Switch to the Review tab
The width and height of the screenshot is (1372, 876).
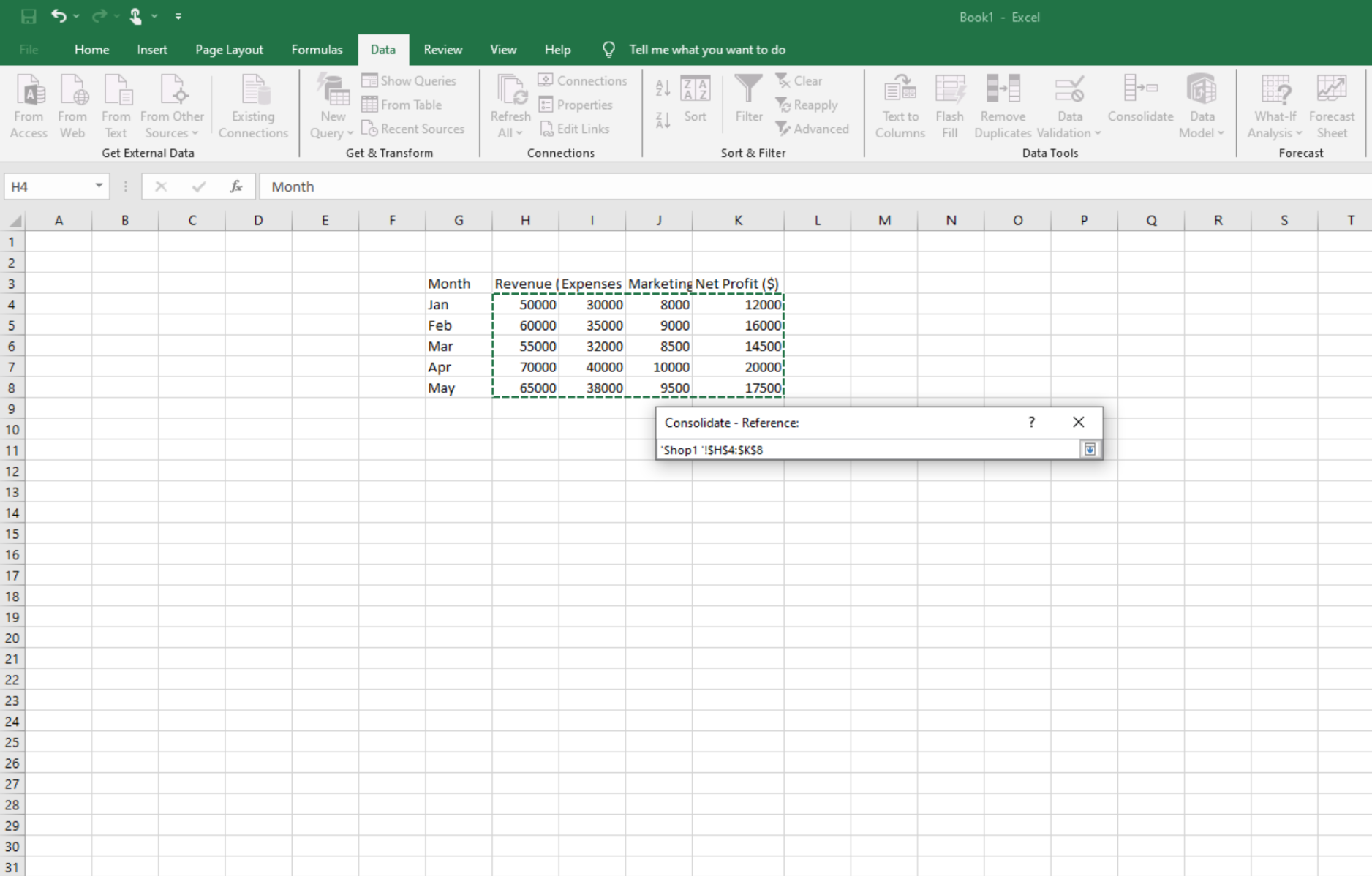tap(442, 50)
